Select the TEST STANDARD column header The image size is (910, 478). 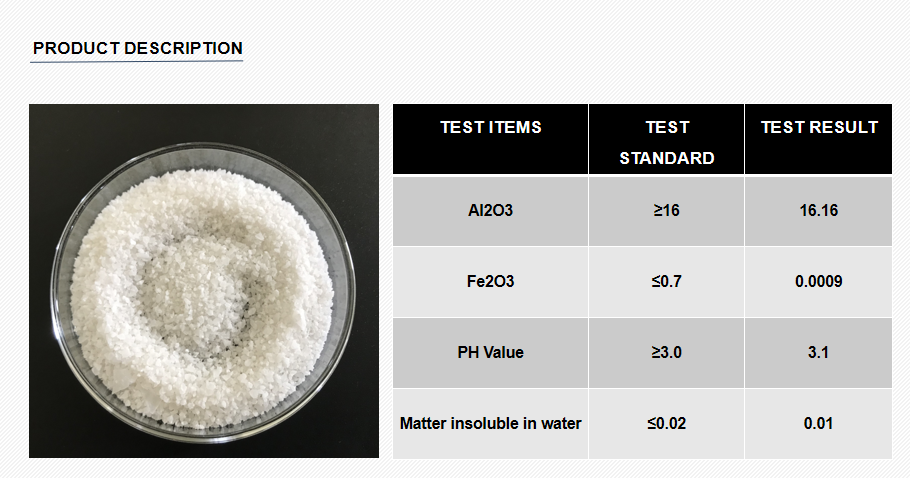pos(666,142)
